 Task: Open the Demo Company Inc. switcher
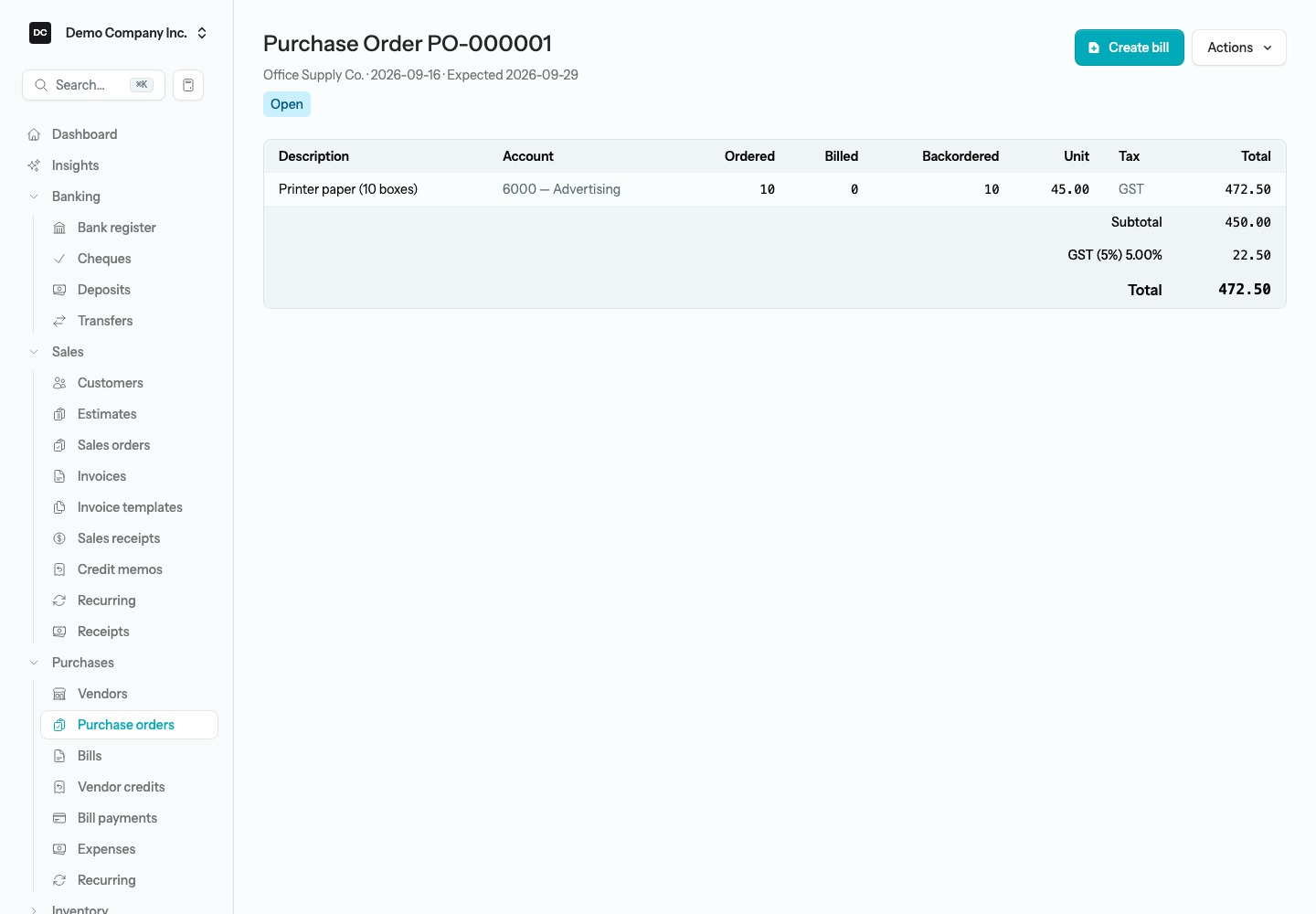[120, 33]
